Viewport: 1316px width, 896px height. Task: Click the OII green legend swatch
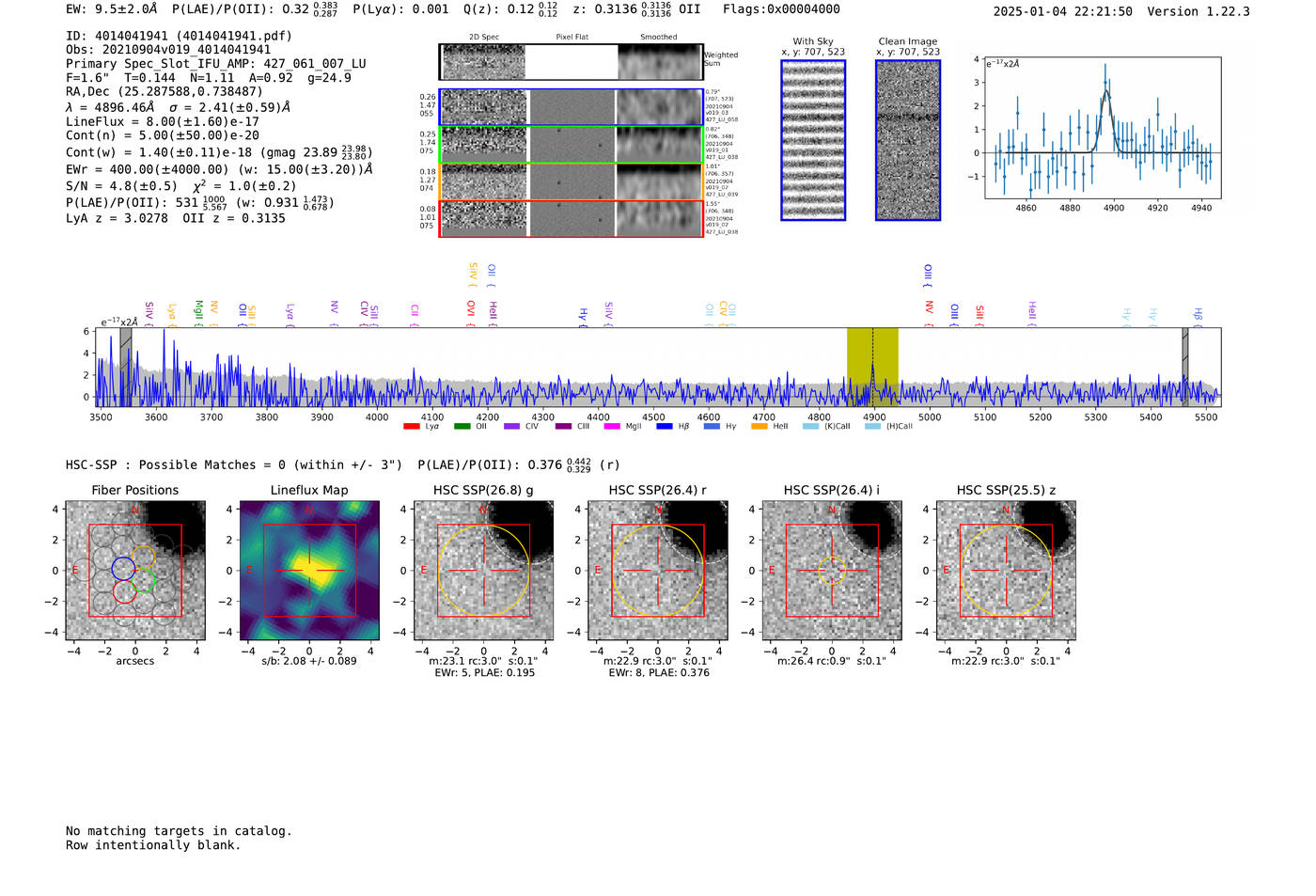462,426
